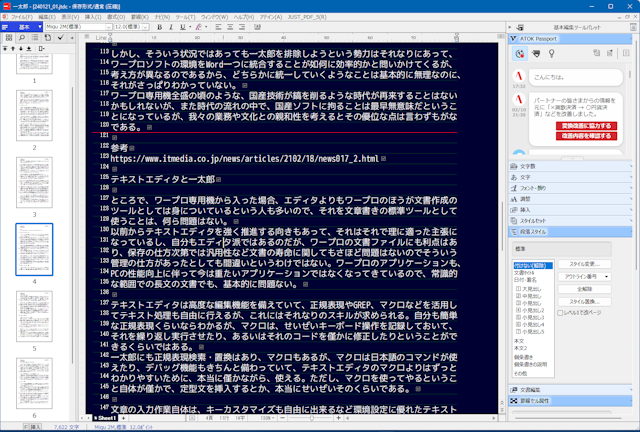640x432 pixels.
Task: Expand the フォント・飾り palette section
Action: coord(570,188)
